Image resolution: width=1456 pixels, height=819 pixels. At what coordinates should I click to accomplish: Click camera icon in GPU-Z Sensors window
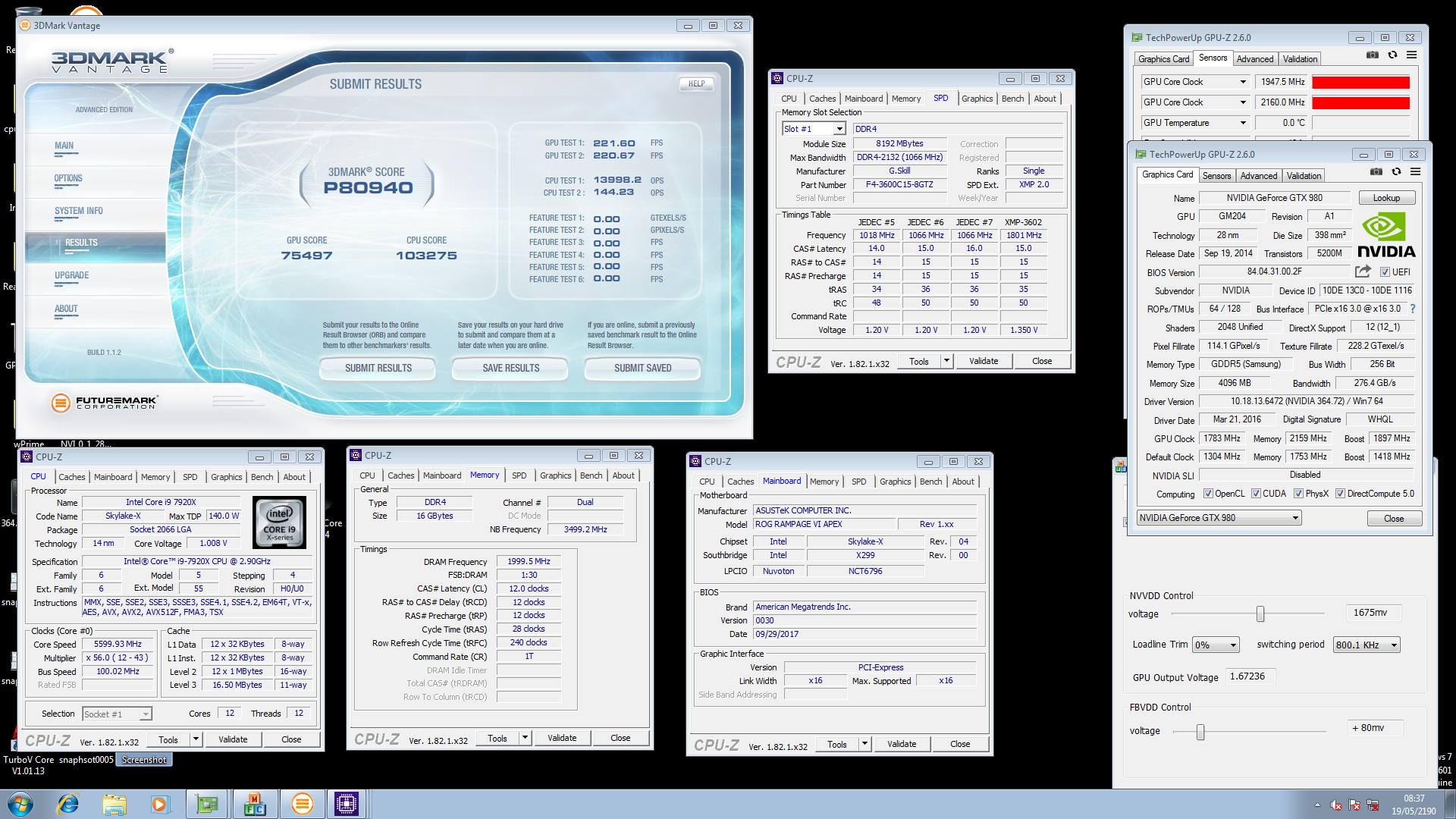pyautogui.click(x=1373, y=55)
